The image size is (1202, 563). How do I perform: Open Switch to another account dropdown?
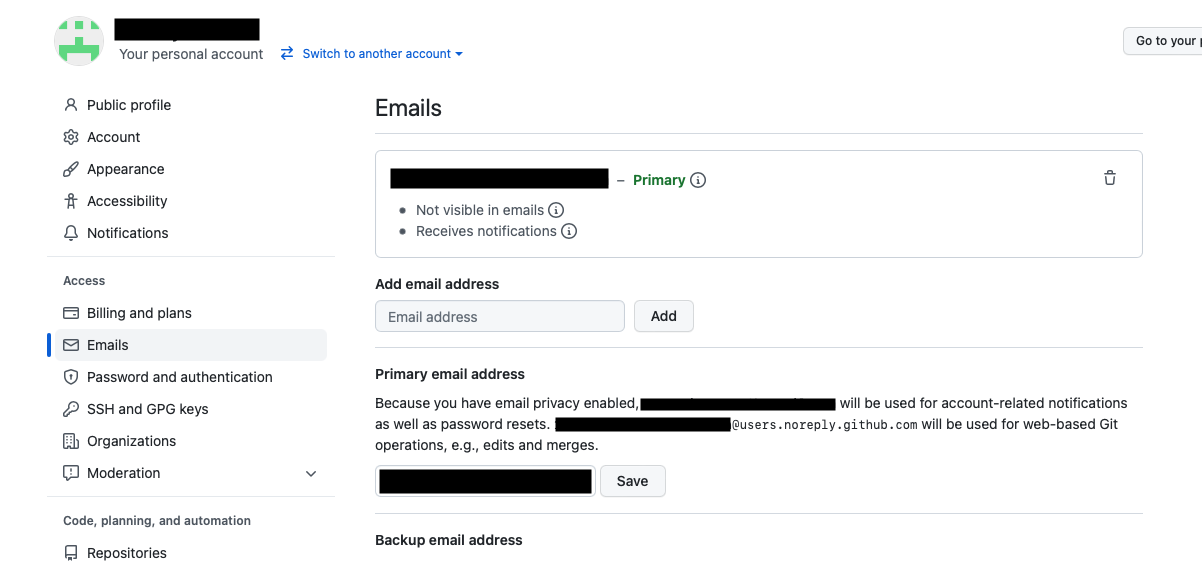pos(371,54)
